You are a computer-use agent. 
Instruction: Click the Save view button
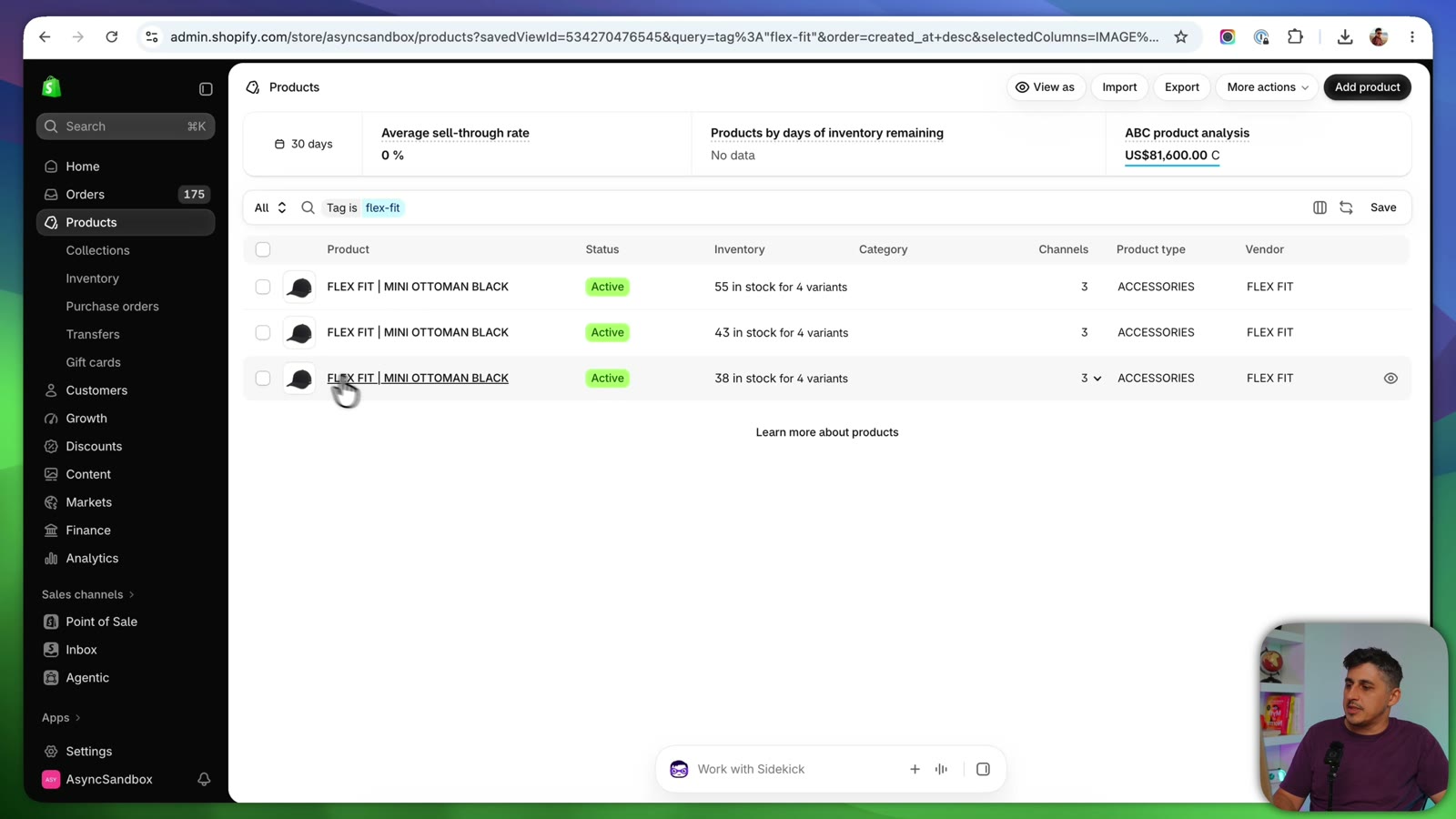click(x=1383, y=207)
